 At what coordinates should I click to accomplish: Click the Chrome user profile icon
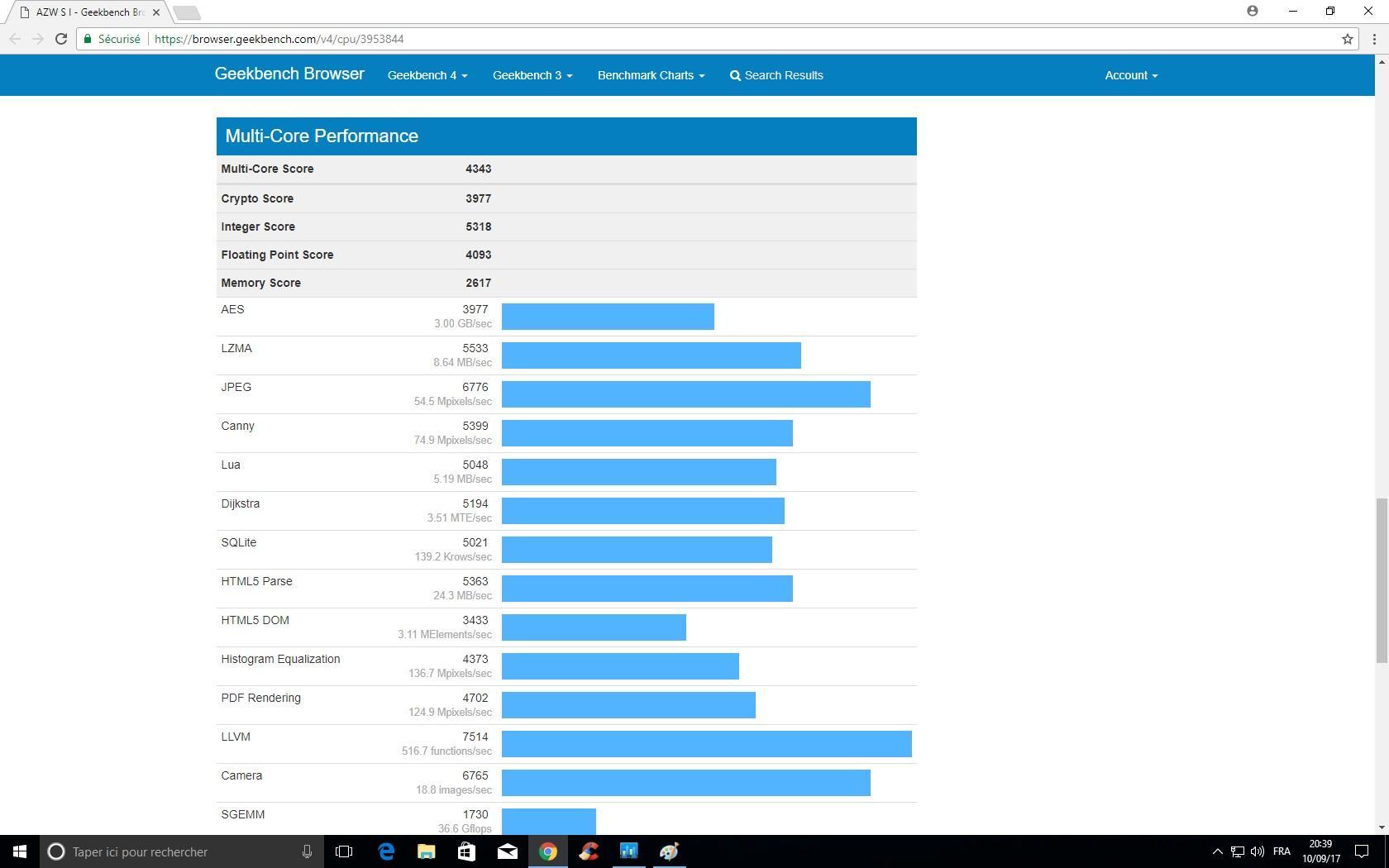point(1253,12)
